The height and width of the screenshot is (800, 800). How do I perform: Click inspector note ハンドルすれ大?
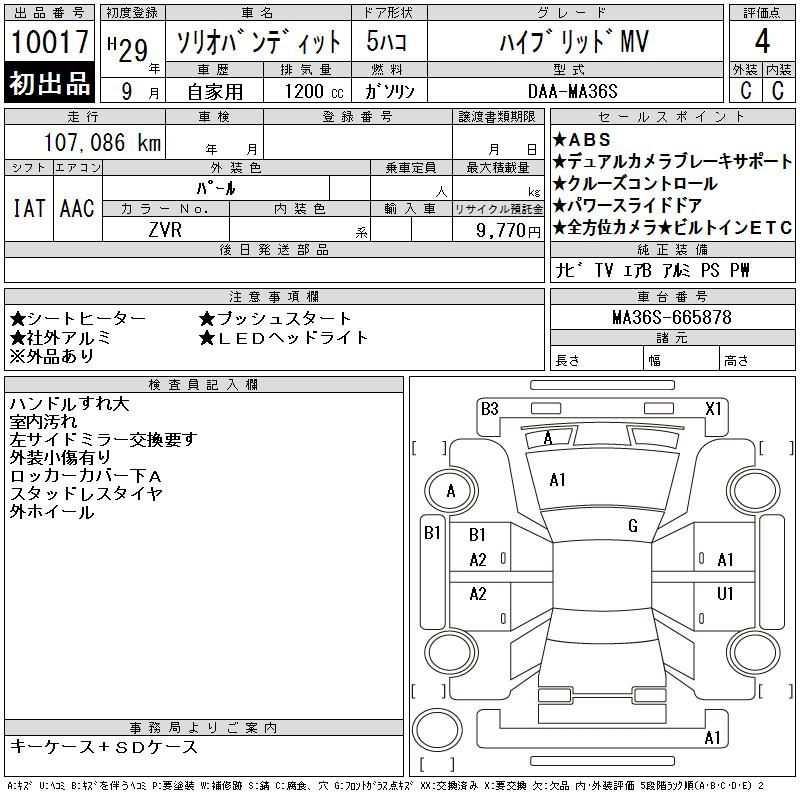(x=69, y=404)
